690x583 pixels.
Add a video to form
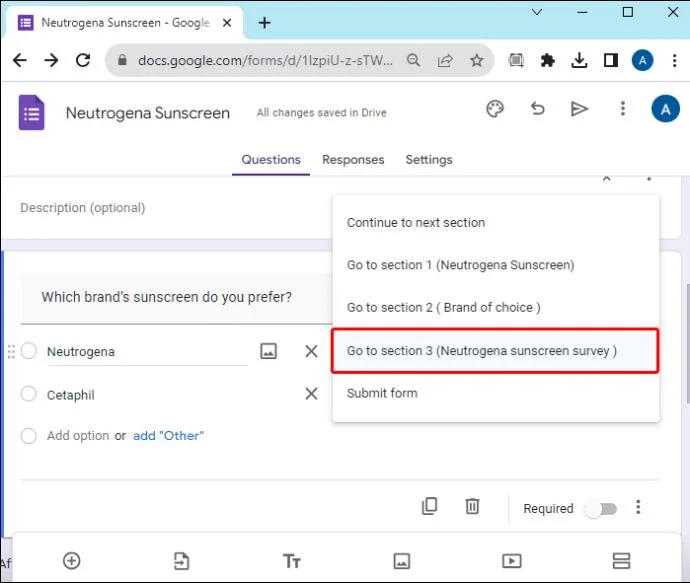pyautogui.click(x=511, y=561)
